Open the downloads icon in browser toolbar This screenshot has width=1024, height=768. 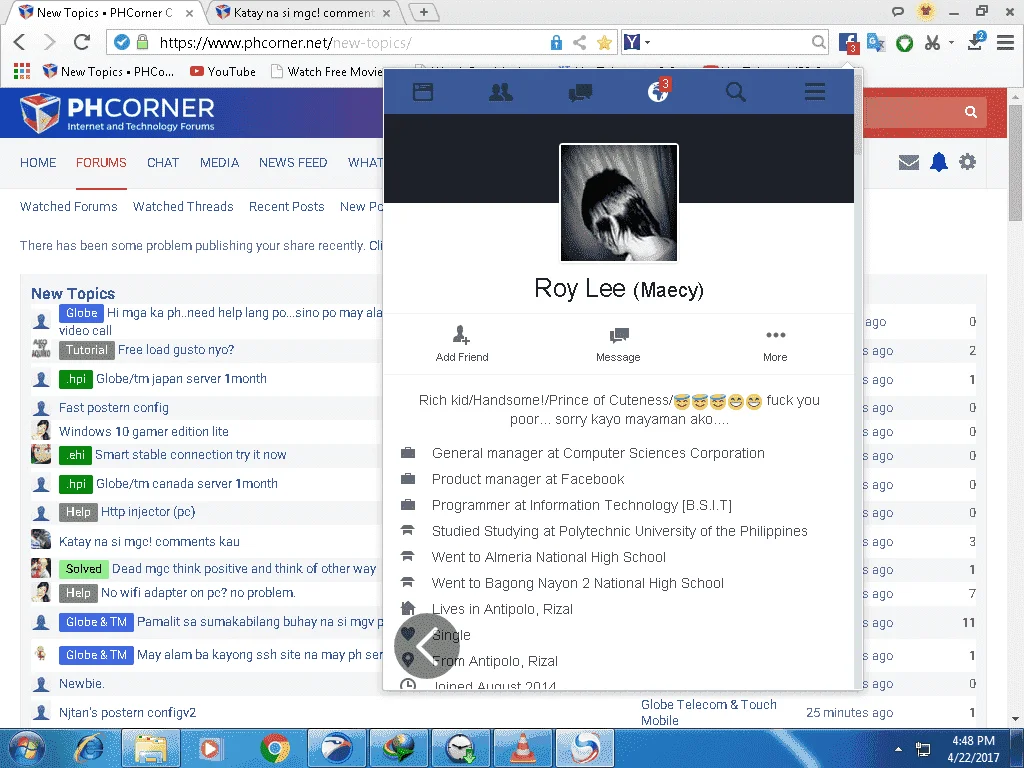(976, 42)
